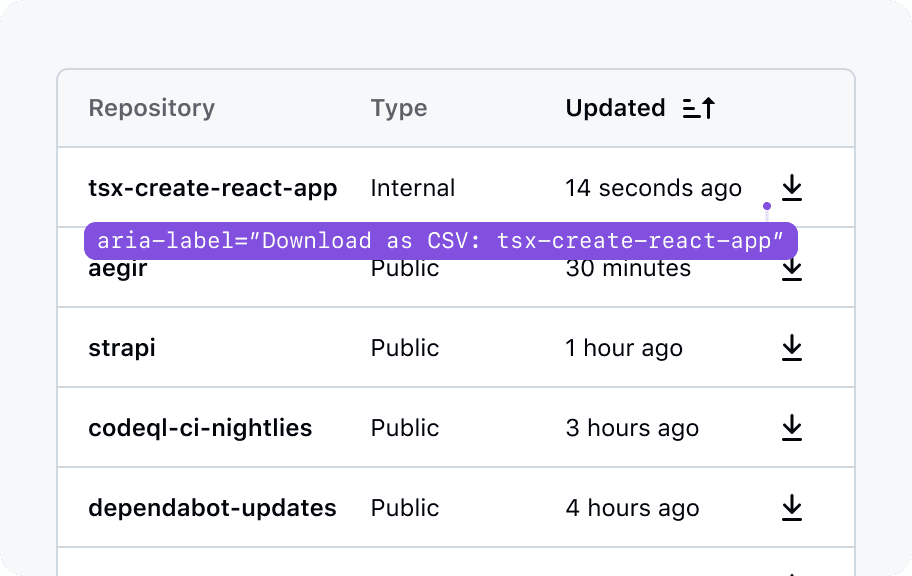Click download icon in codeql-ci-nightlies row
912x576 pixels.
point(792,427)
